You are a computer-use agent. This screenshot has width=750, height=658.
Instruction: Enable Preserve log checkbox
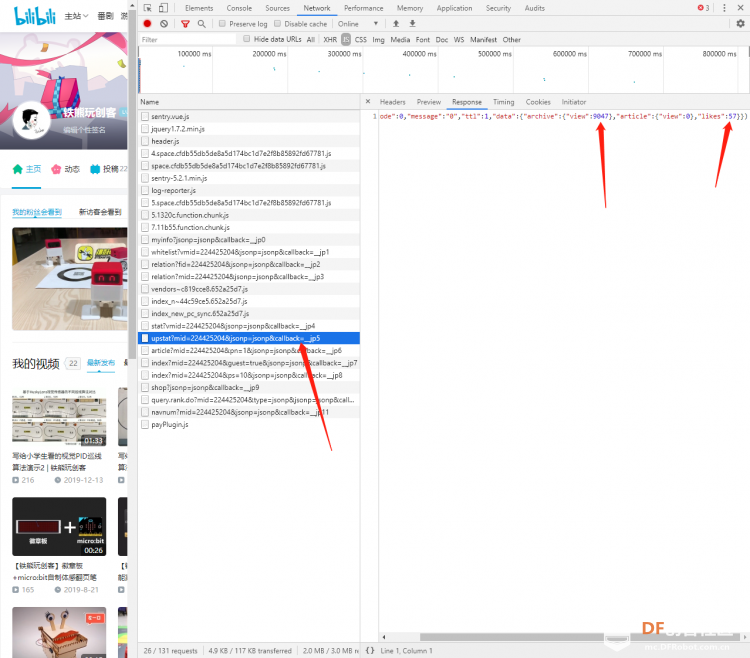click(x=222, y=23)
